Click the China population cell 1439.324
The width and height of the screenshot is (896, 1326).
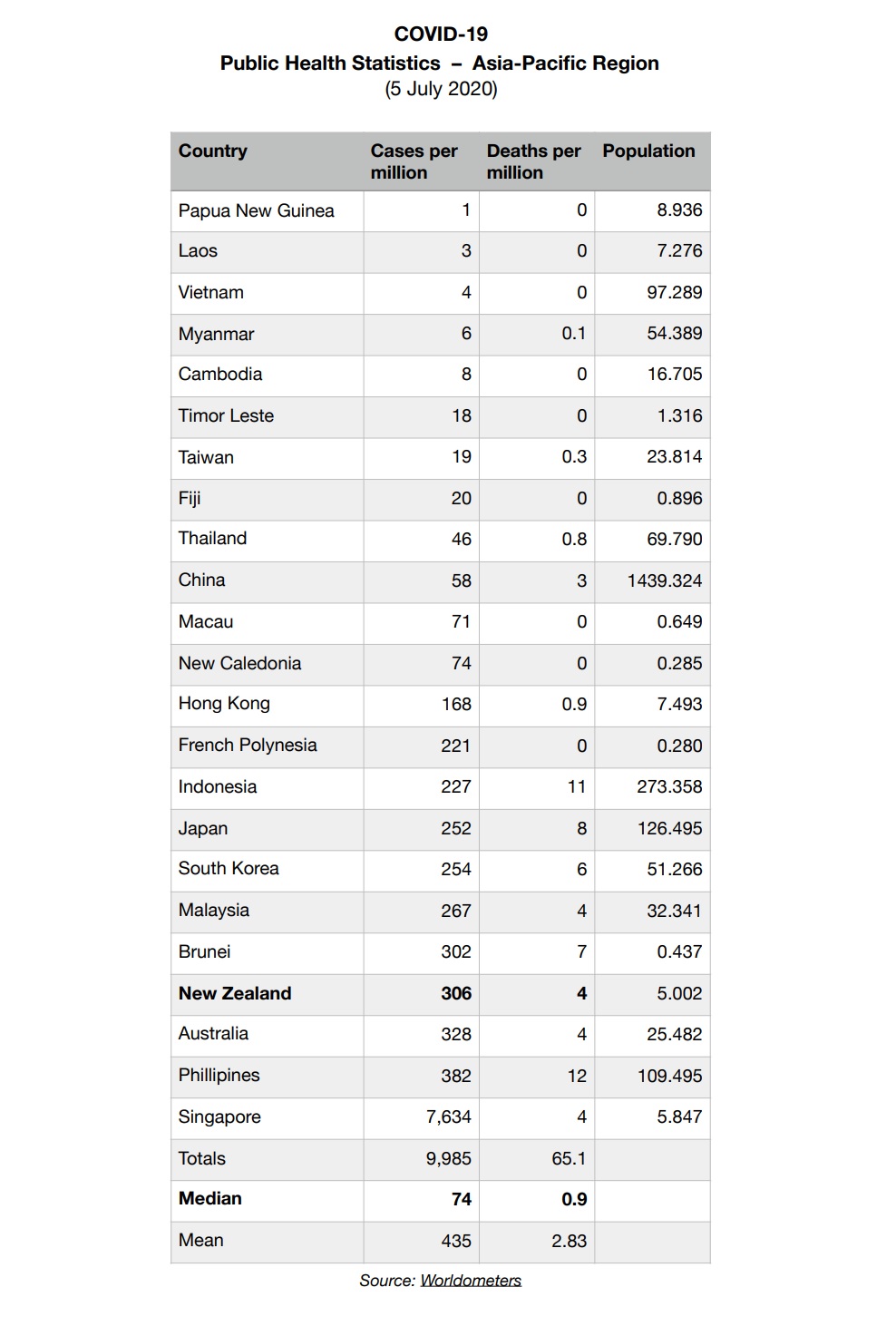point(665,580)
